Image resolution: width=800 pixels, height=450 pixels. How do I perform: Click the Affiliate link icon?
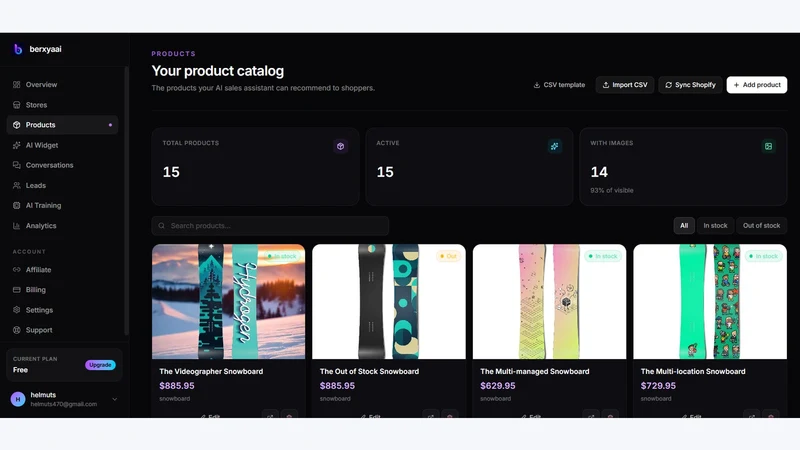click(x=16, y=269)
